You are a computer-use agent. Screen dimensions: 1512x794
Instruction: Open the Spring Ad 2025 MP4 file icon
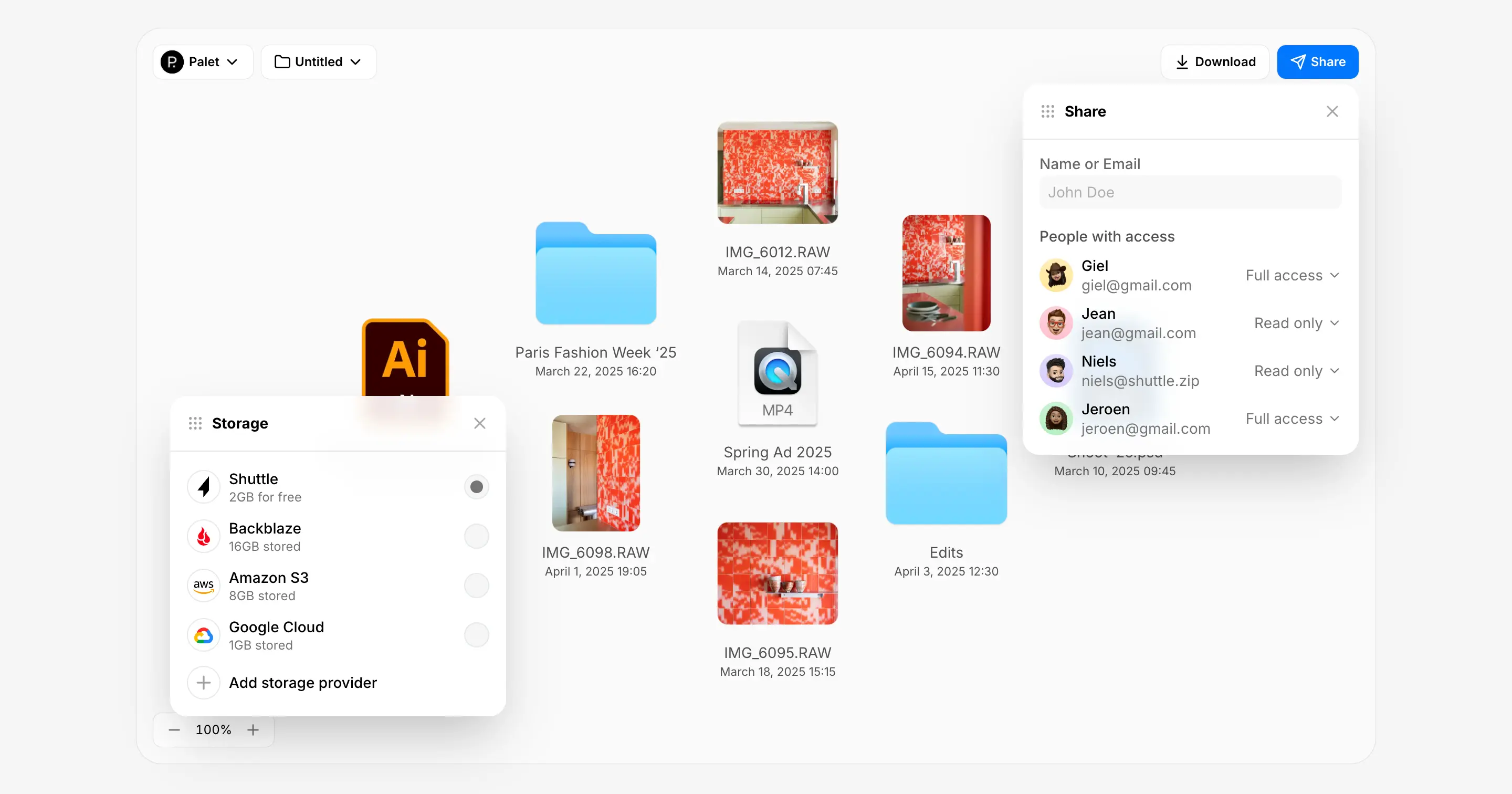[x=777, y=373]
